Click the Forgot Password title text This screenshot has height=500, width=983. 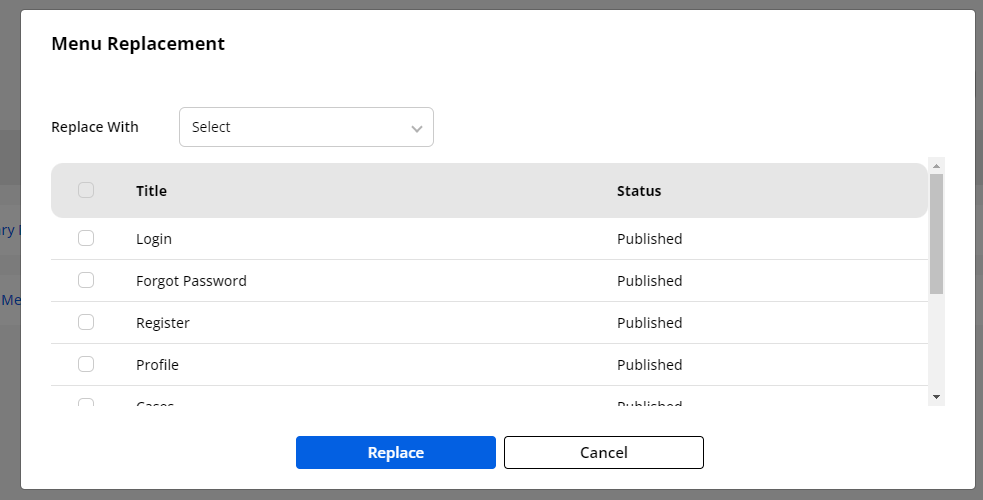click(191, 281)
